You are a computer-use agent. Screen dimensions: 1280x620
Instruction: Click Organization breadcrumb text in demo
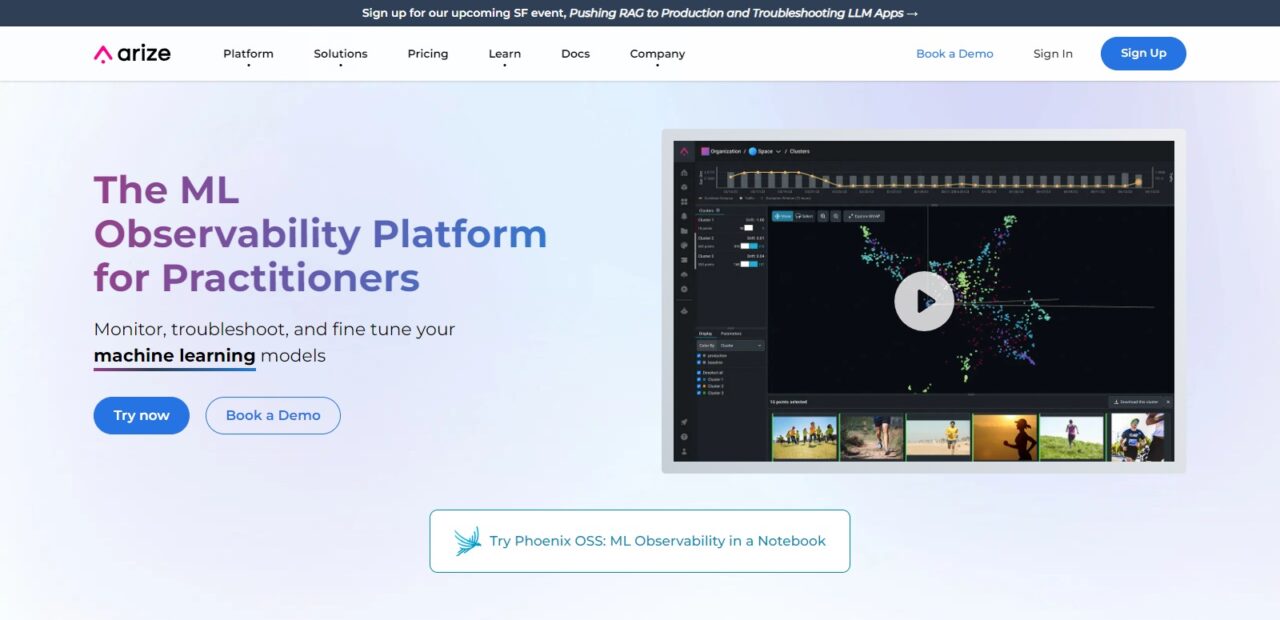click(x=726, y=151)
